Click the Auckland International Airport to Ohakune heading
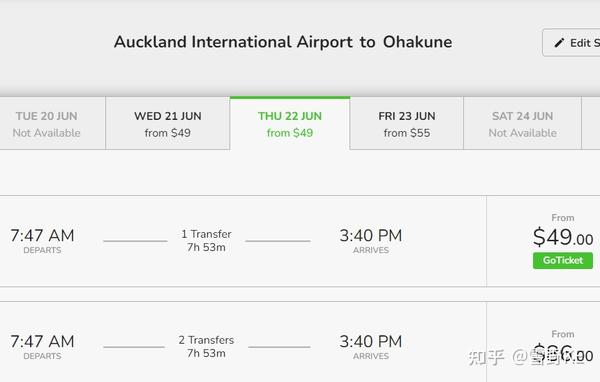This screenshot has height=382, width=600. tap(283, 42)
